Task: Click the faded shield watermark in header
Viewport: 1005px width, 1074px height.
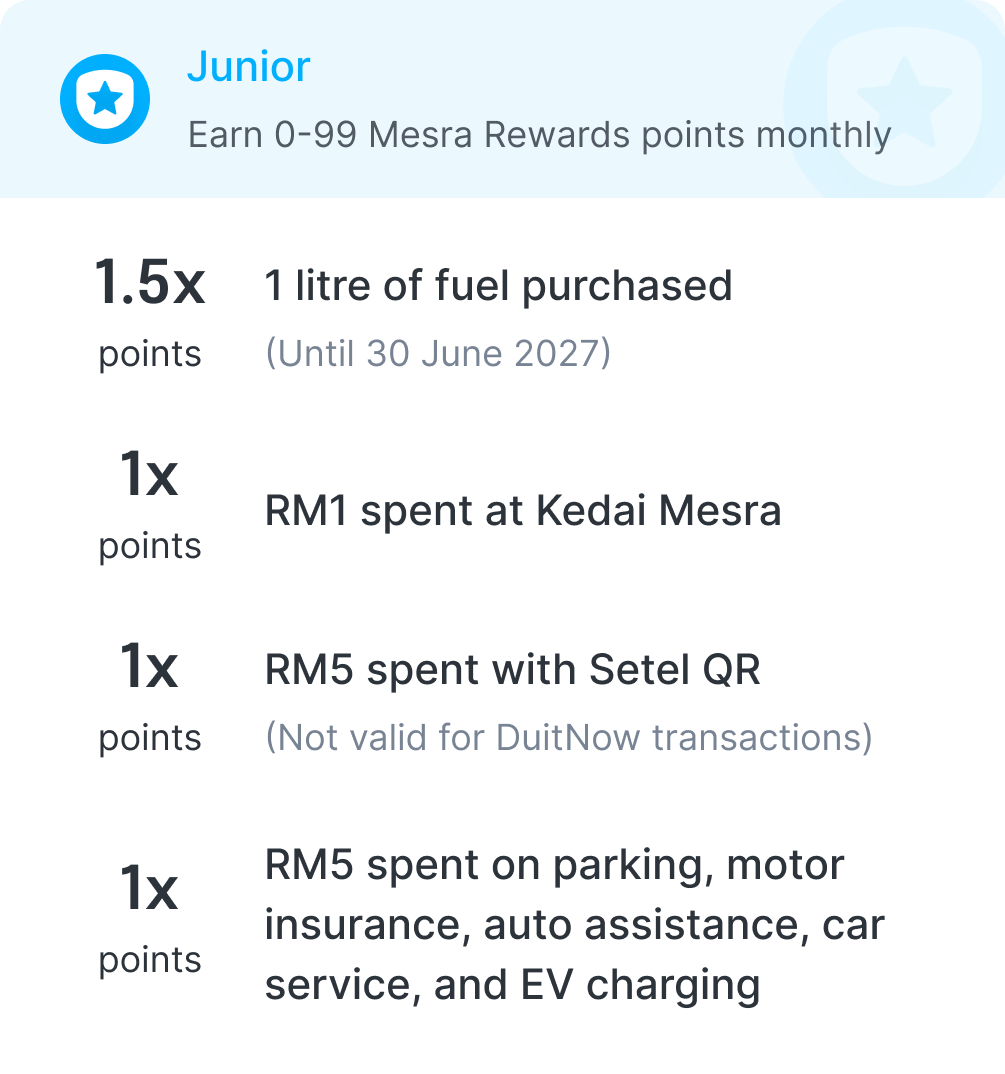Action: click(x=904, y=101)
